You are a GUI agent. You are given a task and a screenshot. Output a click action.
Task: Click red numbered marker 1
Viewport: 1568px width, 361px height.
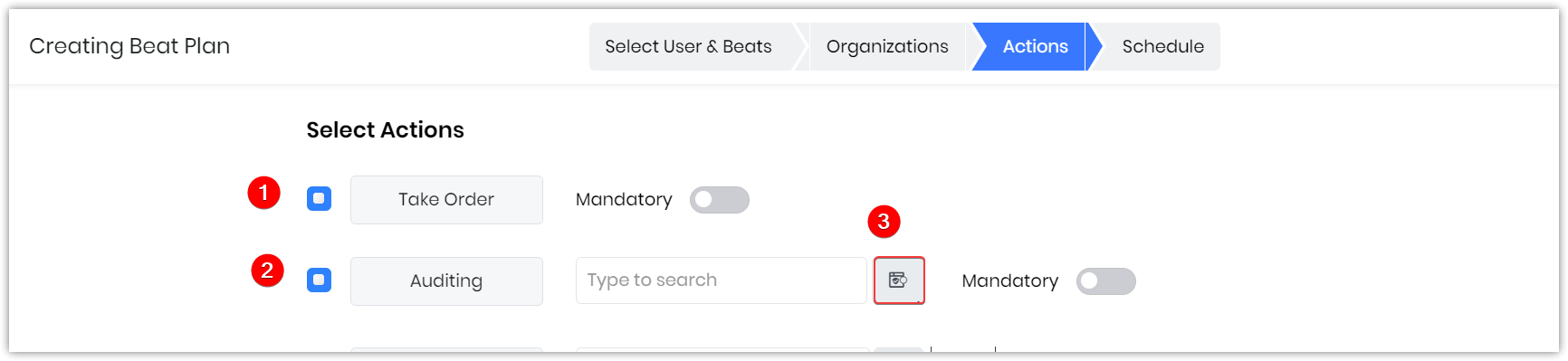[264, 193]
